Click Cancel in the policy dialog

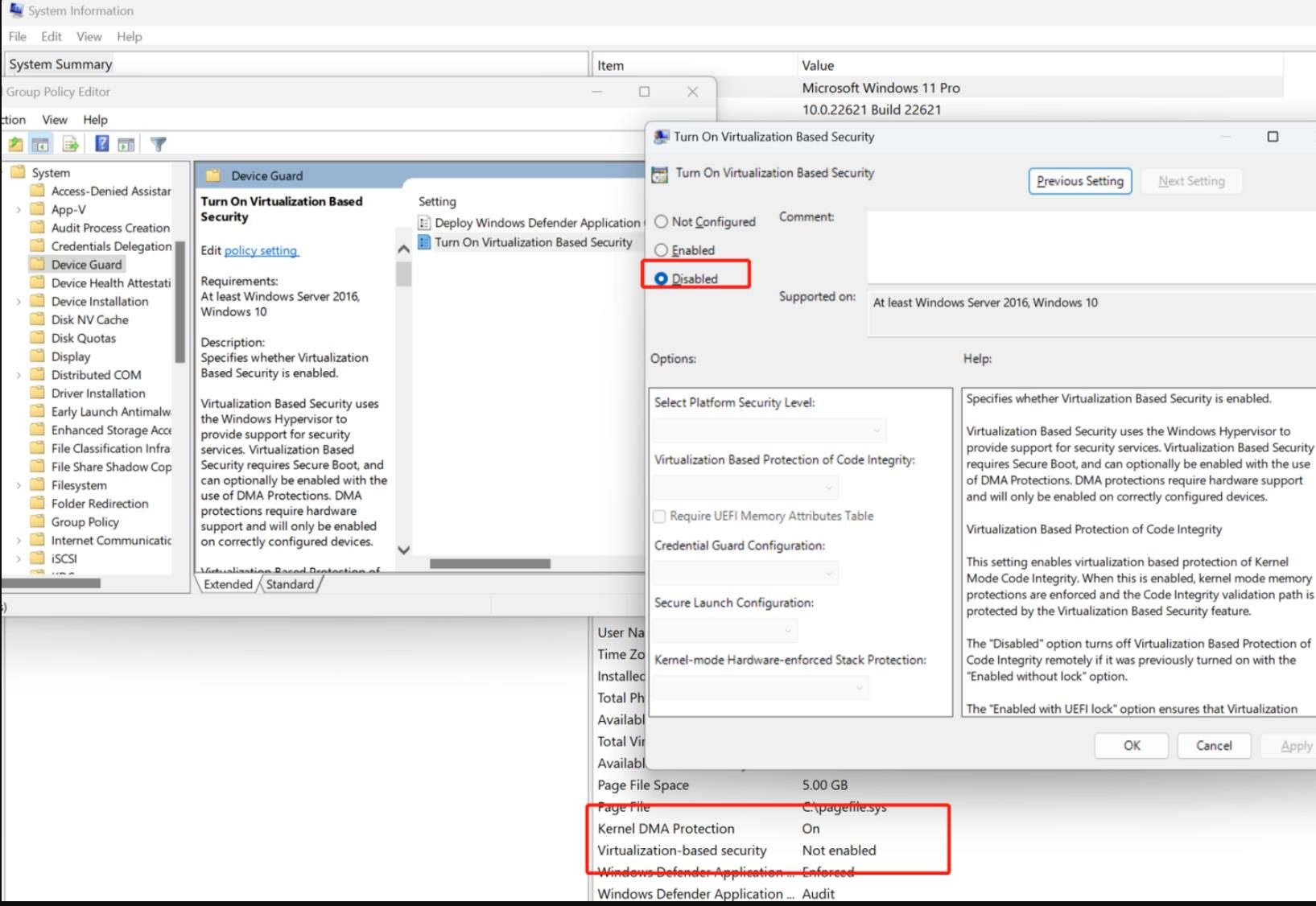click(1214, 746)
